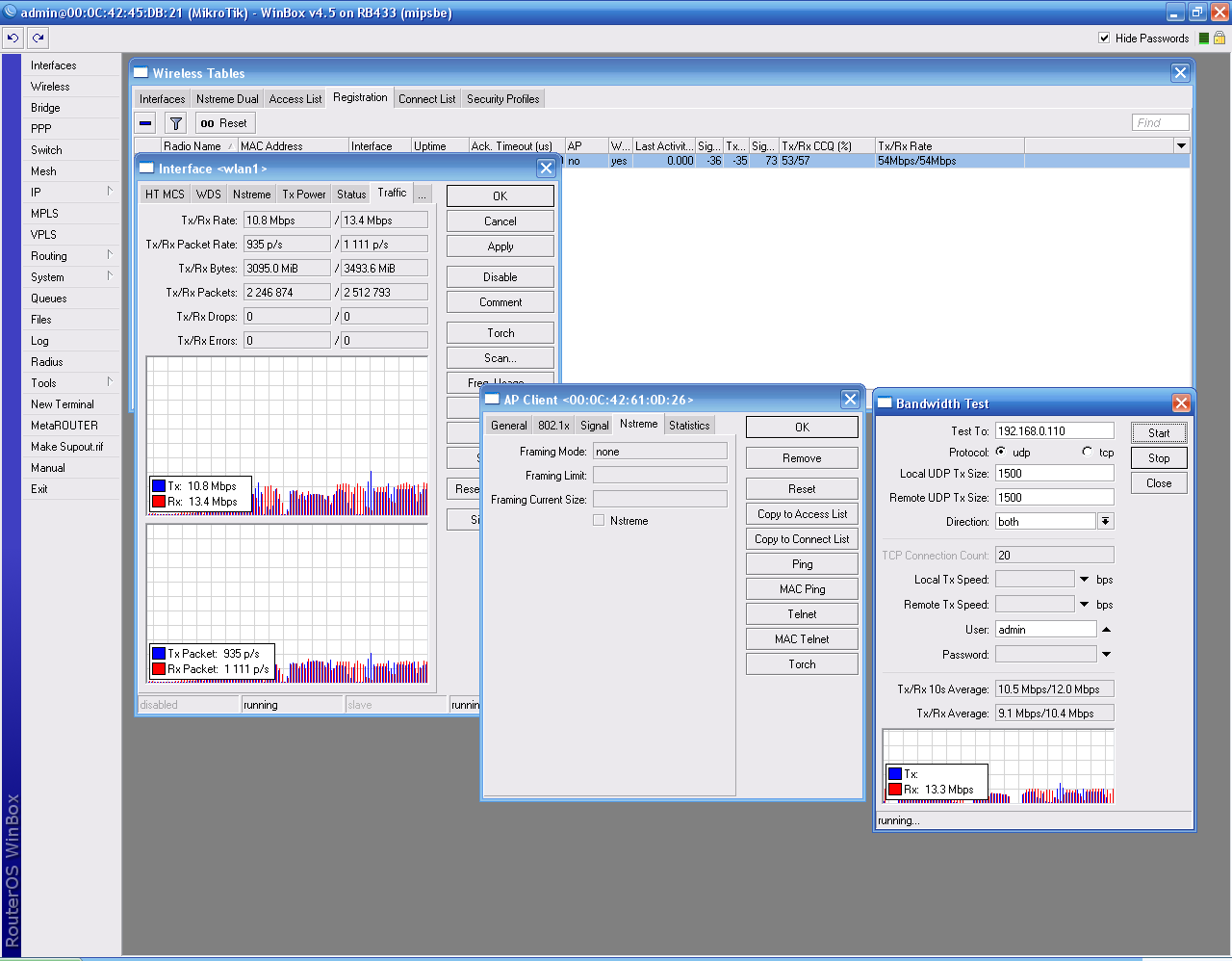1232x961 pixels.
Task: Click the filter funnel icon
Action: [x=175, y=123]
